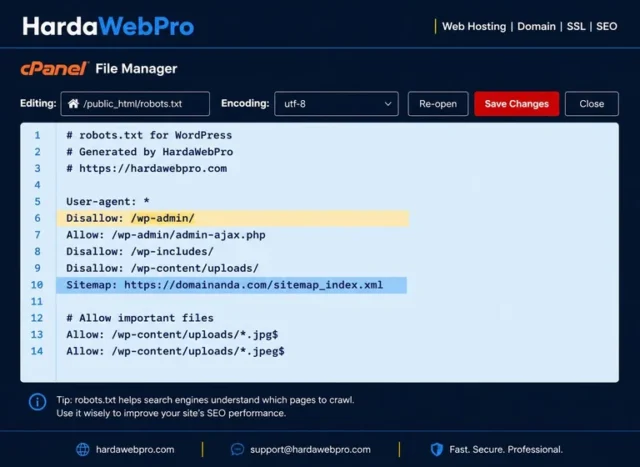
Task: Open the SEO menu item
Action: [607, 27]
